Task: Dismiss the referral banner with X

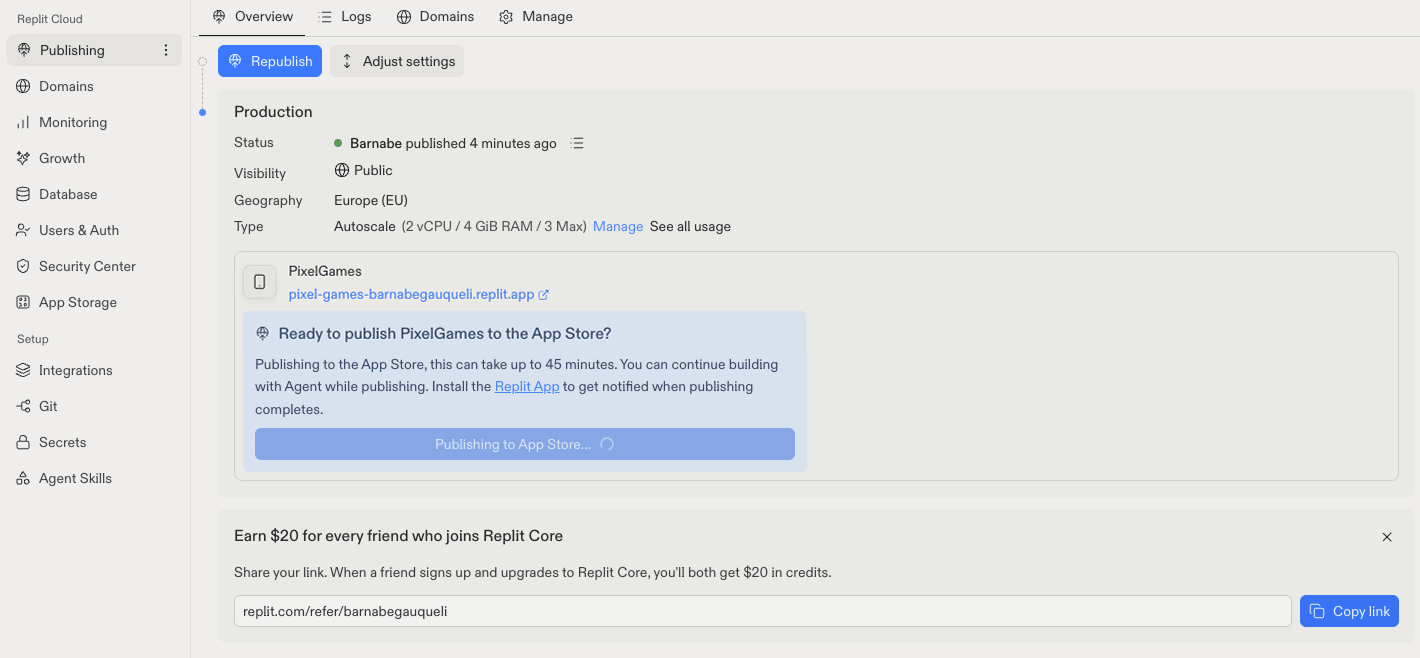Action: click(1387, 537)
